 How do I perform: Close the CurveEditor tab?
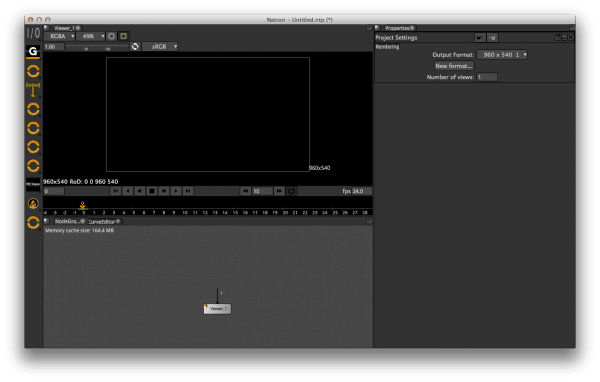click(x=118, y=222)
